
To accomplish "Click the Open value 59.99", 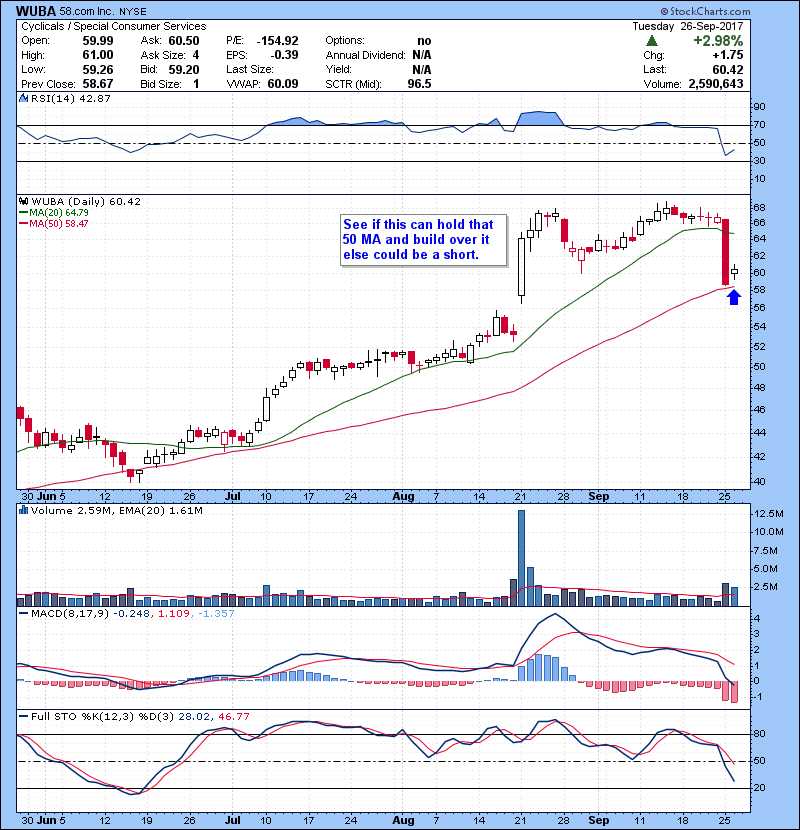I will [x=98, y=41].
